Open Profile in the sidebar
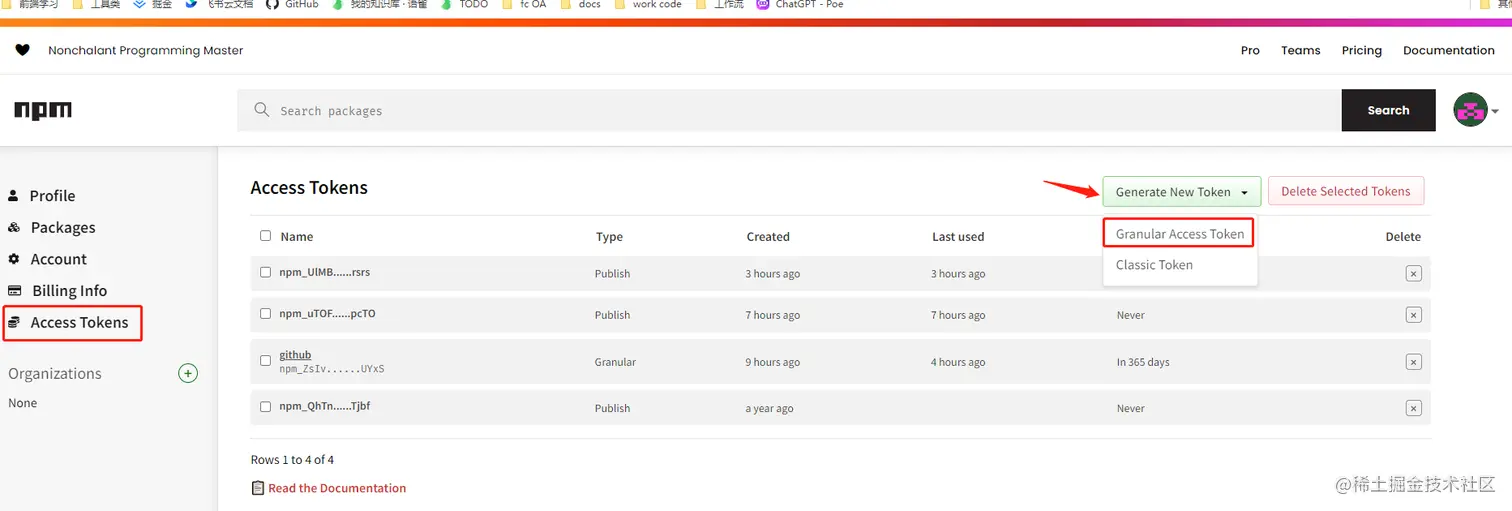The height and width of the screenshot is (511, 1512). [52, 195]
